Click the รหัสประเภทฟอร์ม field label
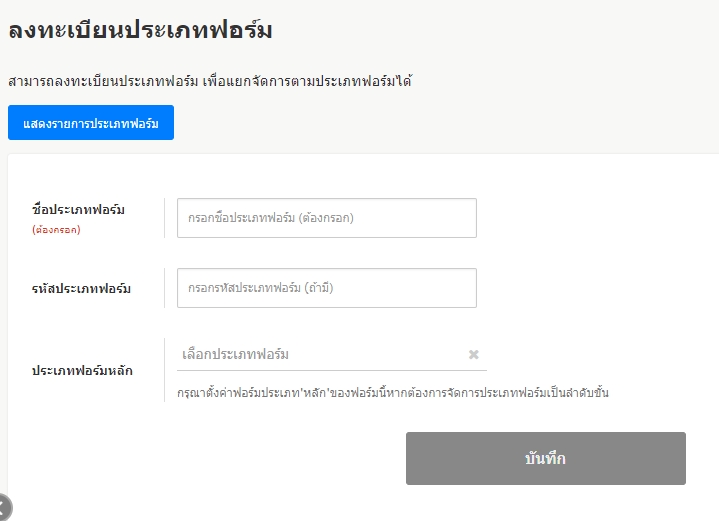The image size is (719, 521). click(x=81, y=289)
